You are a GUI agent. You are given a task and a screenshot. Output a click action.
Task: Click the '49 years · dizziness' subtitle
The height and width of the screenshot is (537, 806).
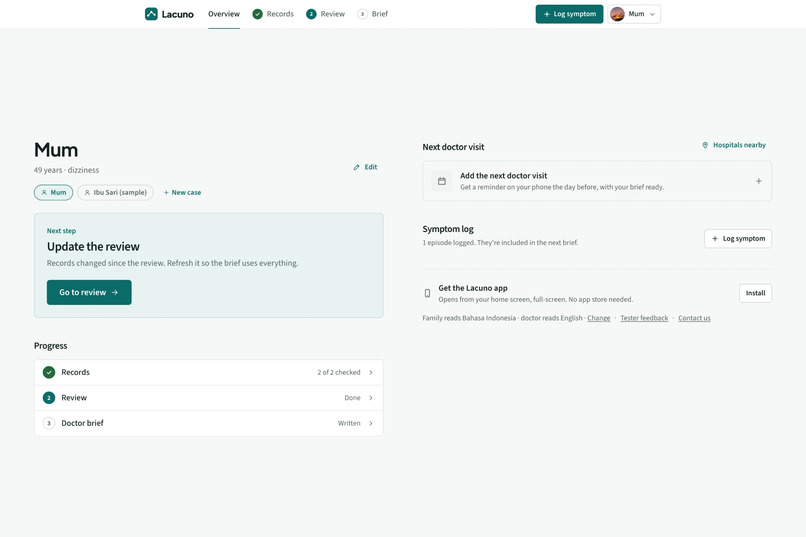pos(66,170)
